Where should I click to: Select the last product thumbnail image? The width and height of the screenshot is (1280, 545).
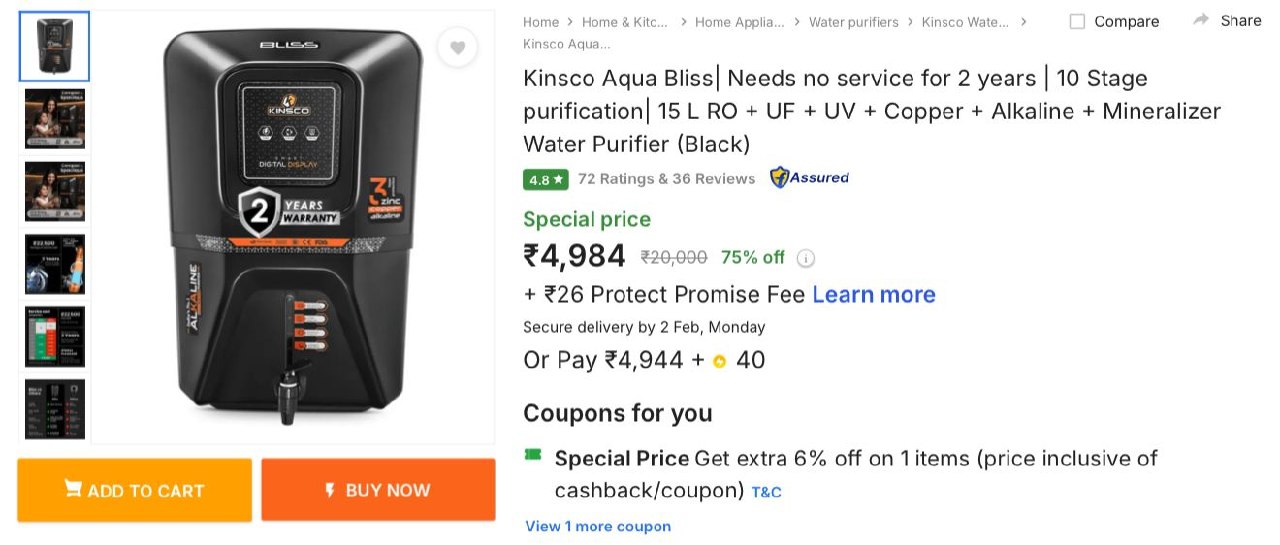[55, 408]
